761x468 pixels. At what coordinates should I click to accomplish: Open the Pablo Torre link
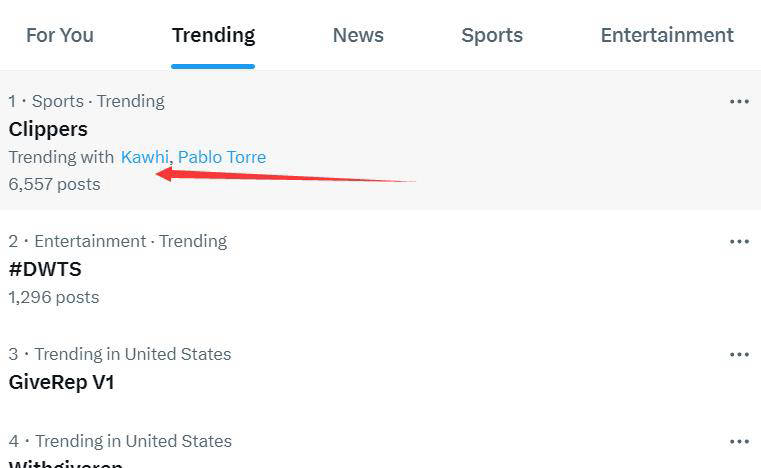(222, 157)
